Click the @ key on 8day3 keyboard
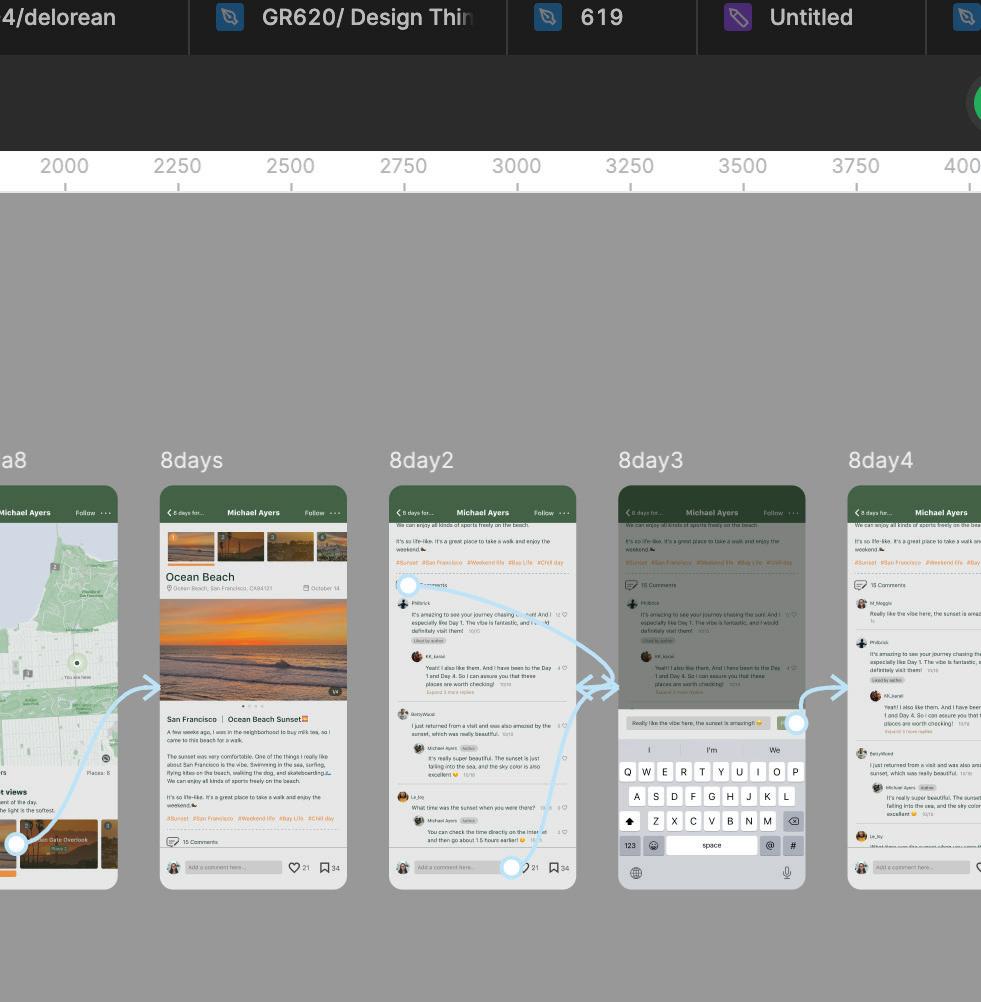The height and width of the screenshot is (1002, 981). click(x=770, y=845)
